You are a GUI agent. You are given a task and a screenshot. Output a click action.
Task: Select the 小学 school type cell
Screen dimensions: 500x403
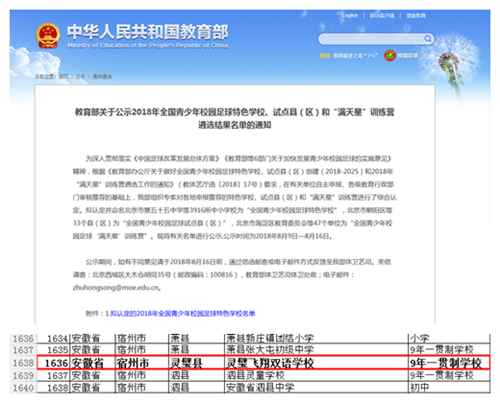click(449, 339)
